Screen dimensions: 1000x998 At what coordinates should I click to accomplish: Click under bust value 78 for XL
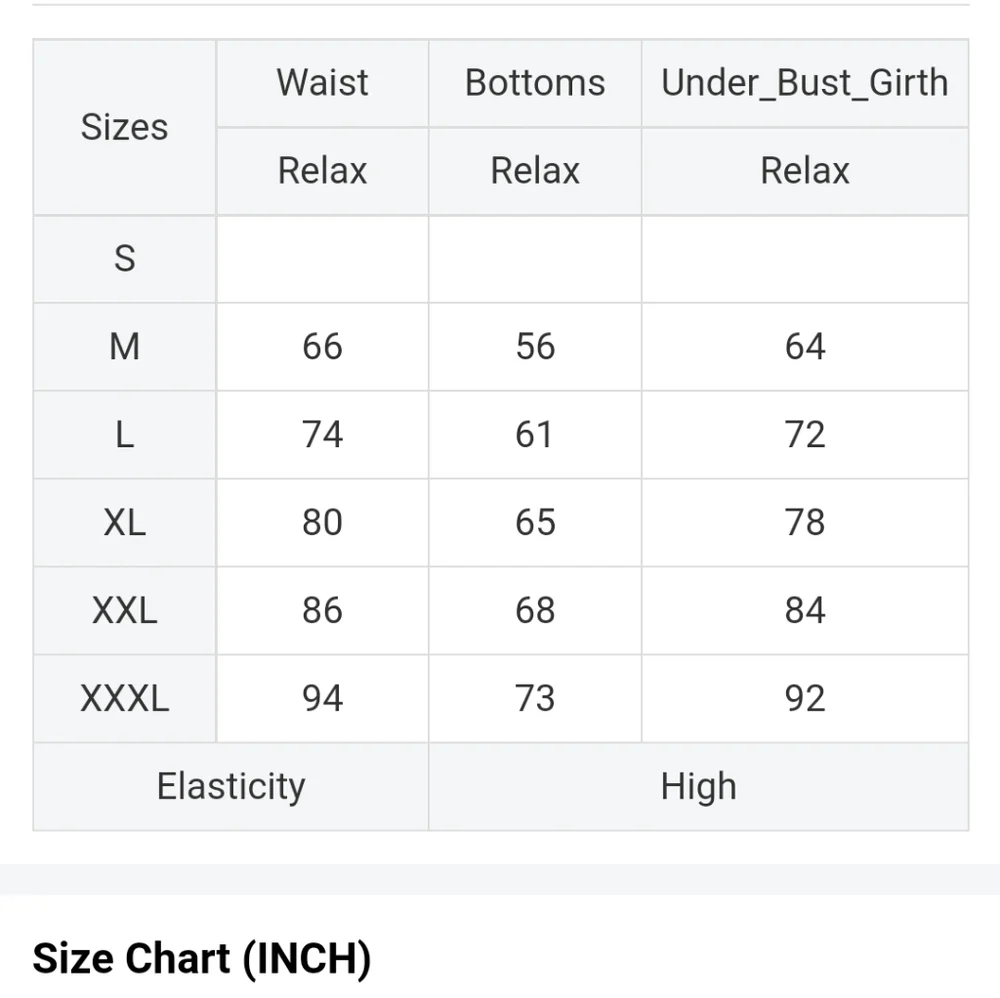tap(804, 522)
